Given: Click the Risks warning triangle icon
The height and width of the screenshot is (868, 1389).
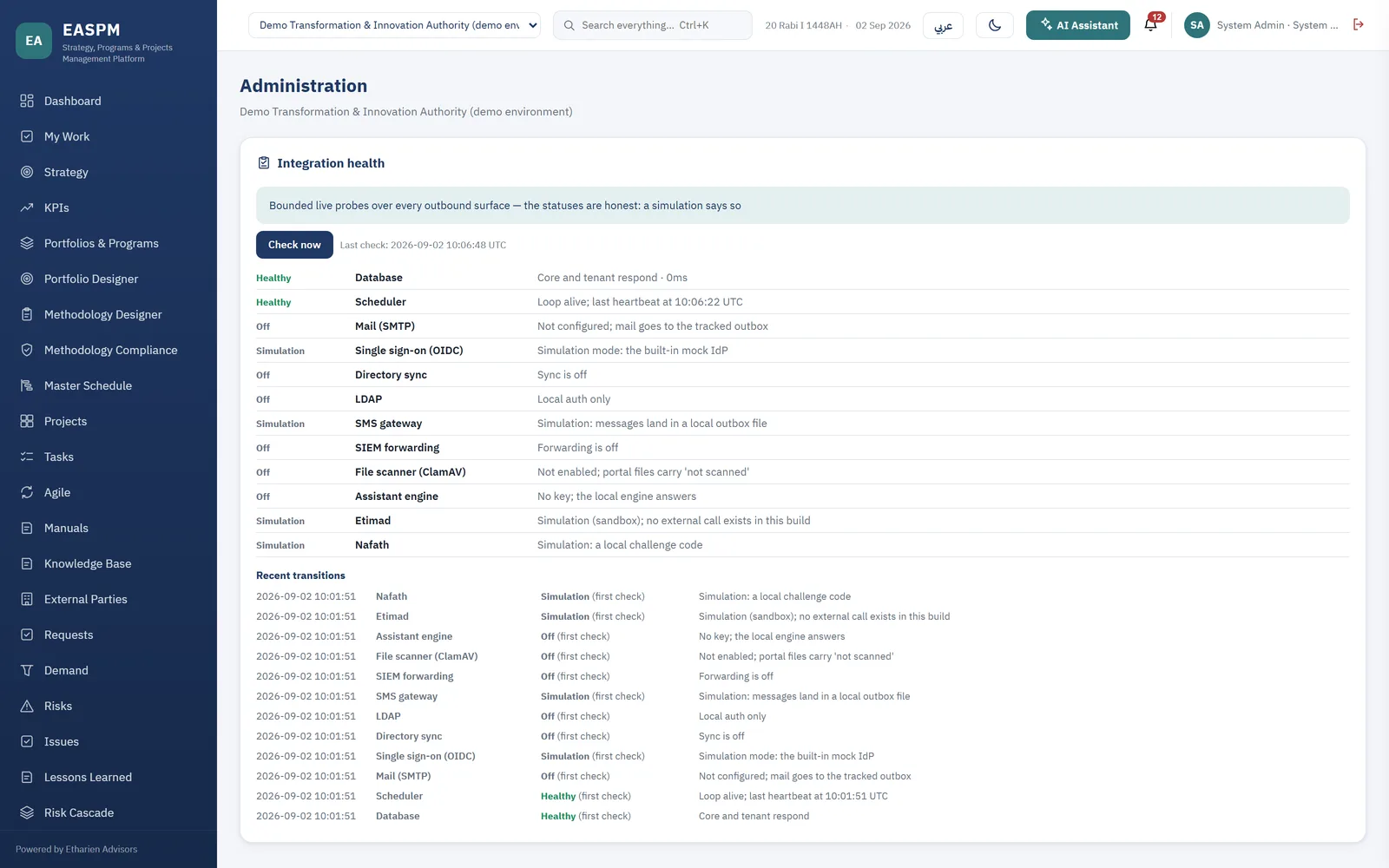Looking at the screenshot, I should 27,706.
